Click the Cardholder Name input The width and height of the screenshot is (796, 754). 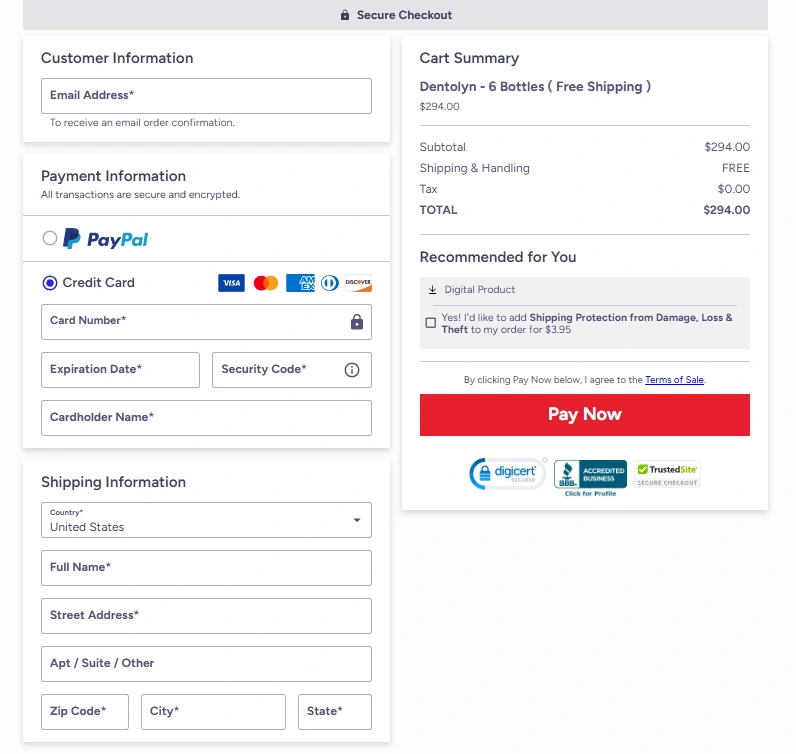coord(206,418)
